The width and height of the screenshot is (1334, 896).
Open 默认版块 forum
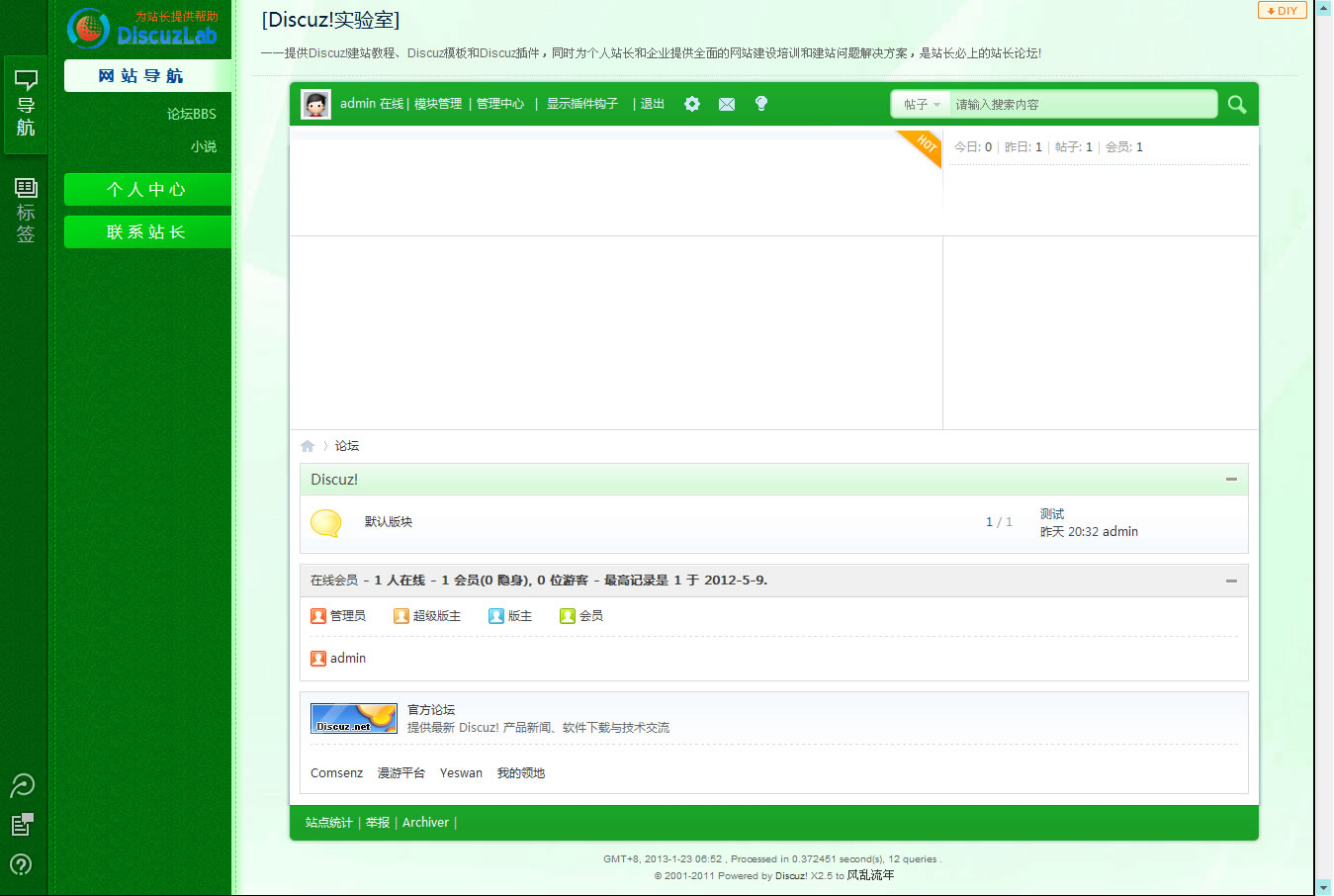coord(389,522)
